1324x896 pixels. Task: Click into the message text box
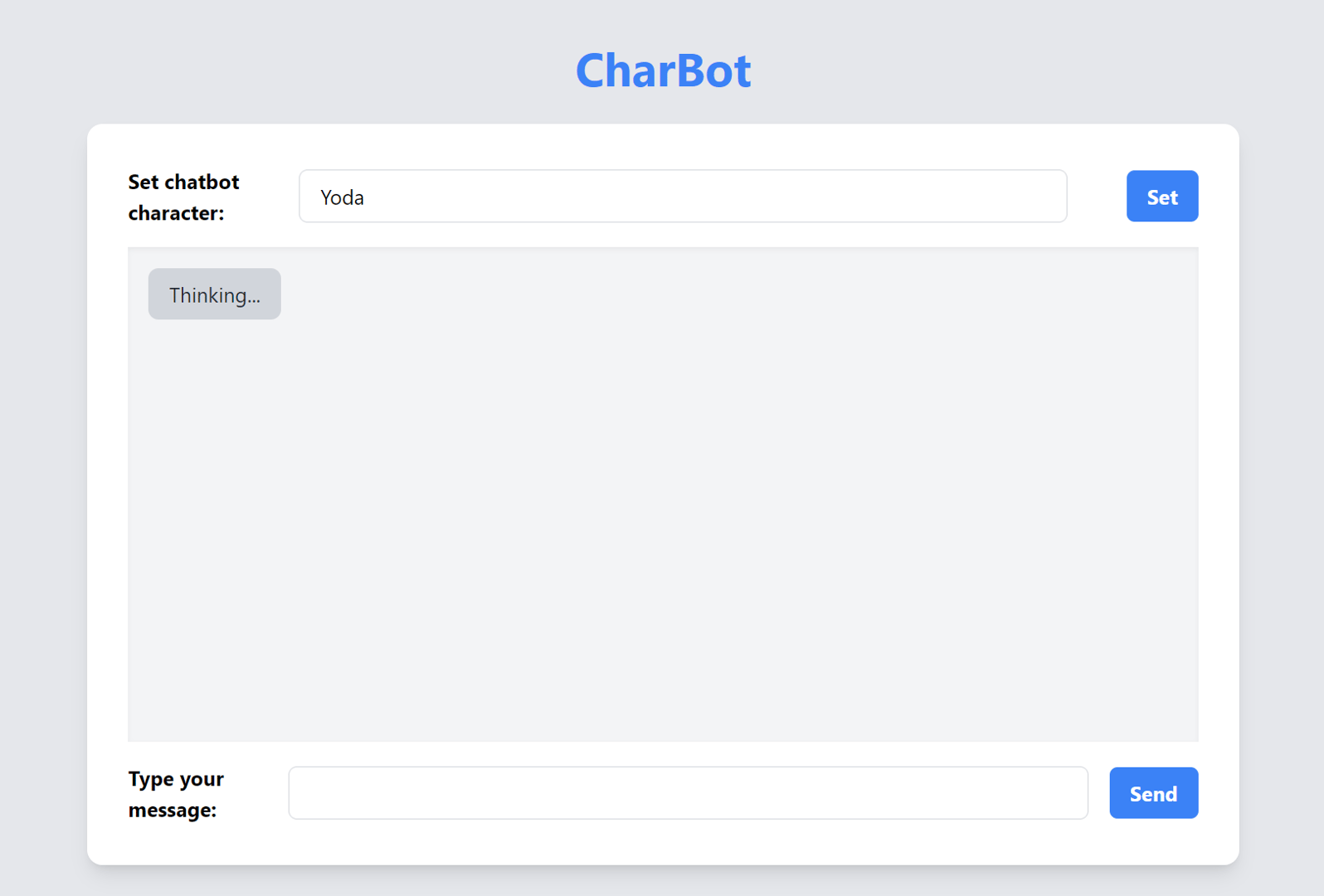[688, 793]
